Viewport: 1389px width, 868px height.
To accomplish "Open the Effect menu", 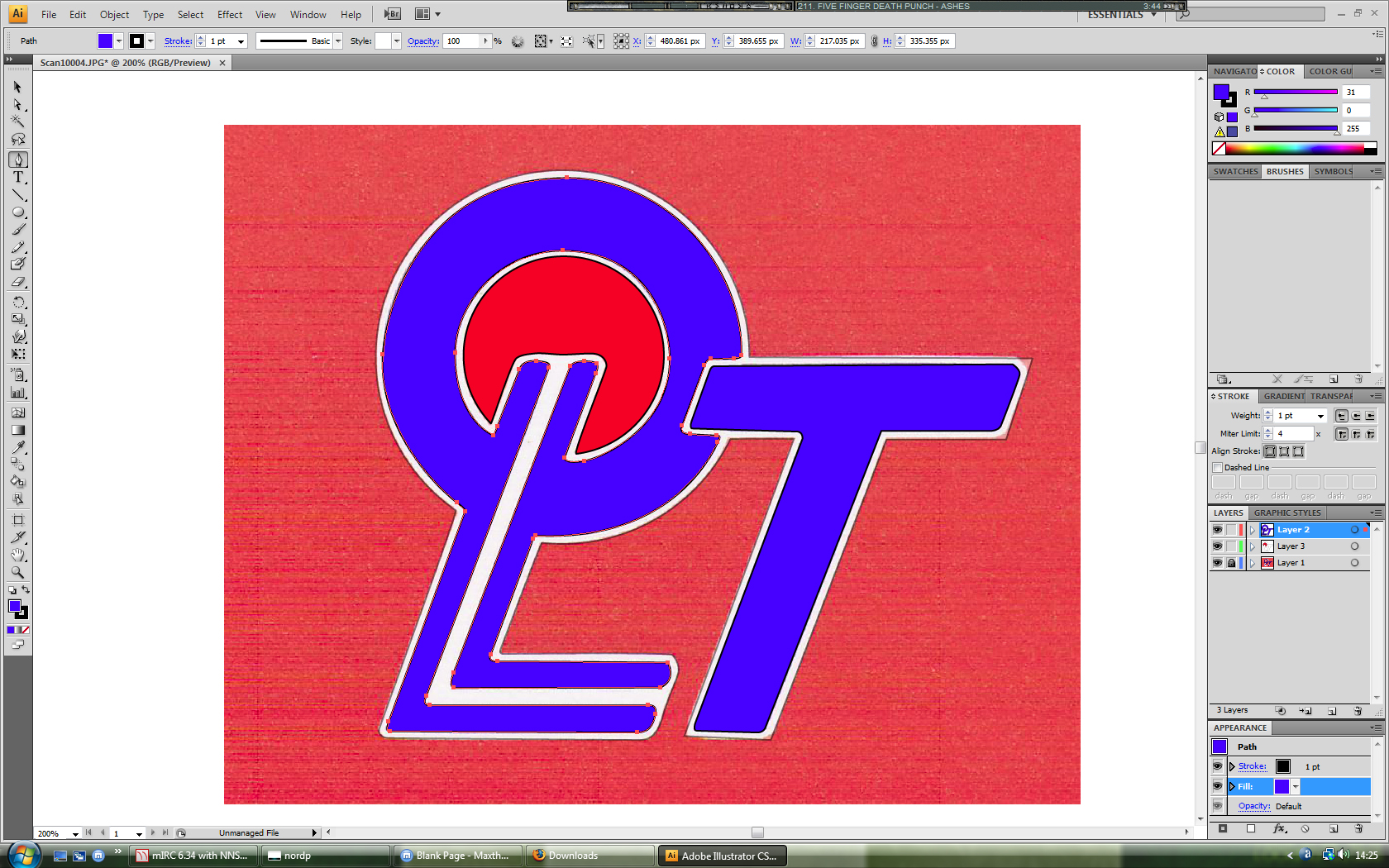I will coord(230,15).
